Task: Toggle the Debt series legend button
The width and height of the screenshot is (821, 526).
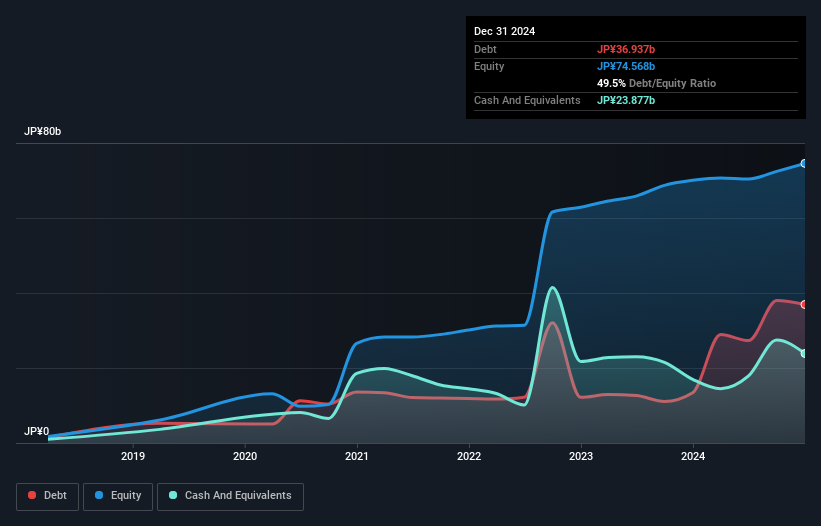Action: (48, 496)
